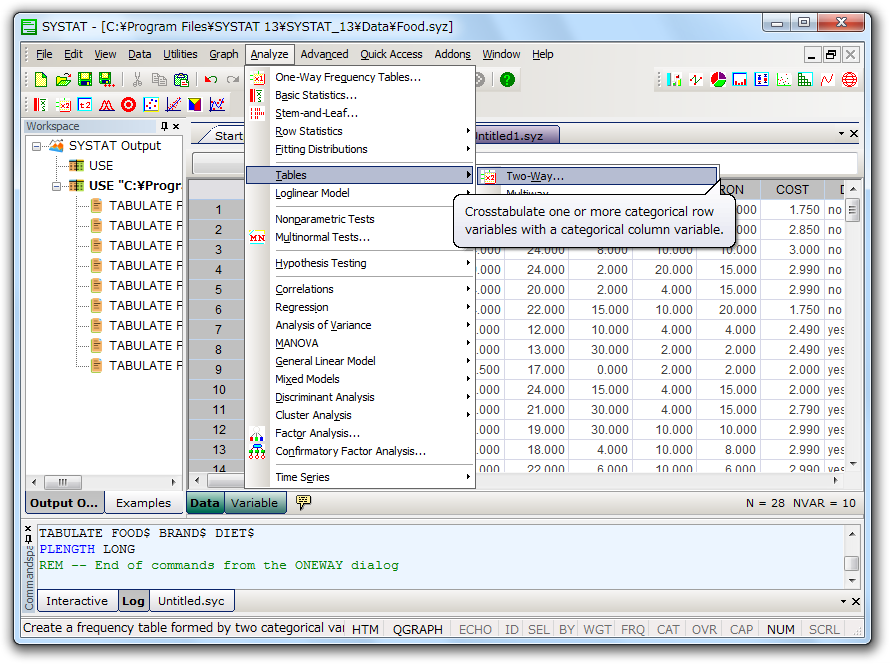Click the green scatterplot matrix graph icon
890x664 pixels.
805,79
